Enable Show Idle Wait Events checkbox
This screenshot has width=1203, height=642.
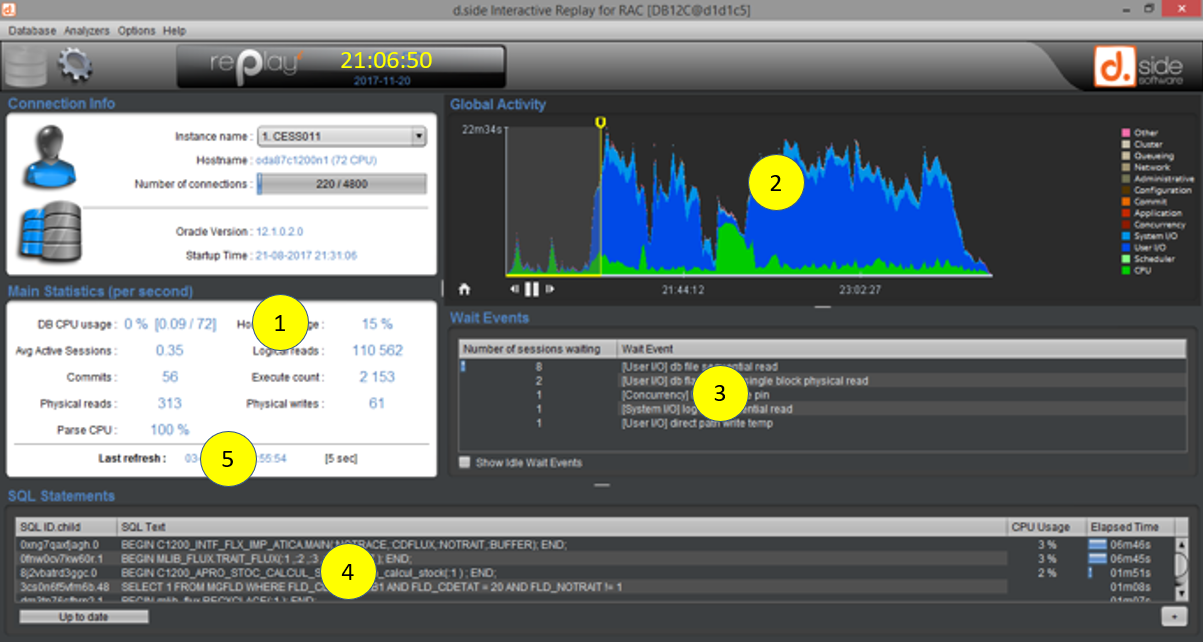point(464,462)
